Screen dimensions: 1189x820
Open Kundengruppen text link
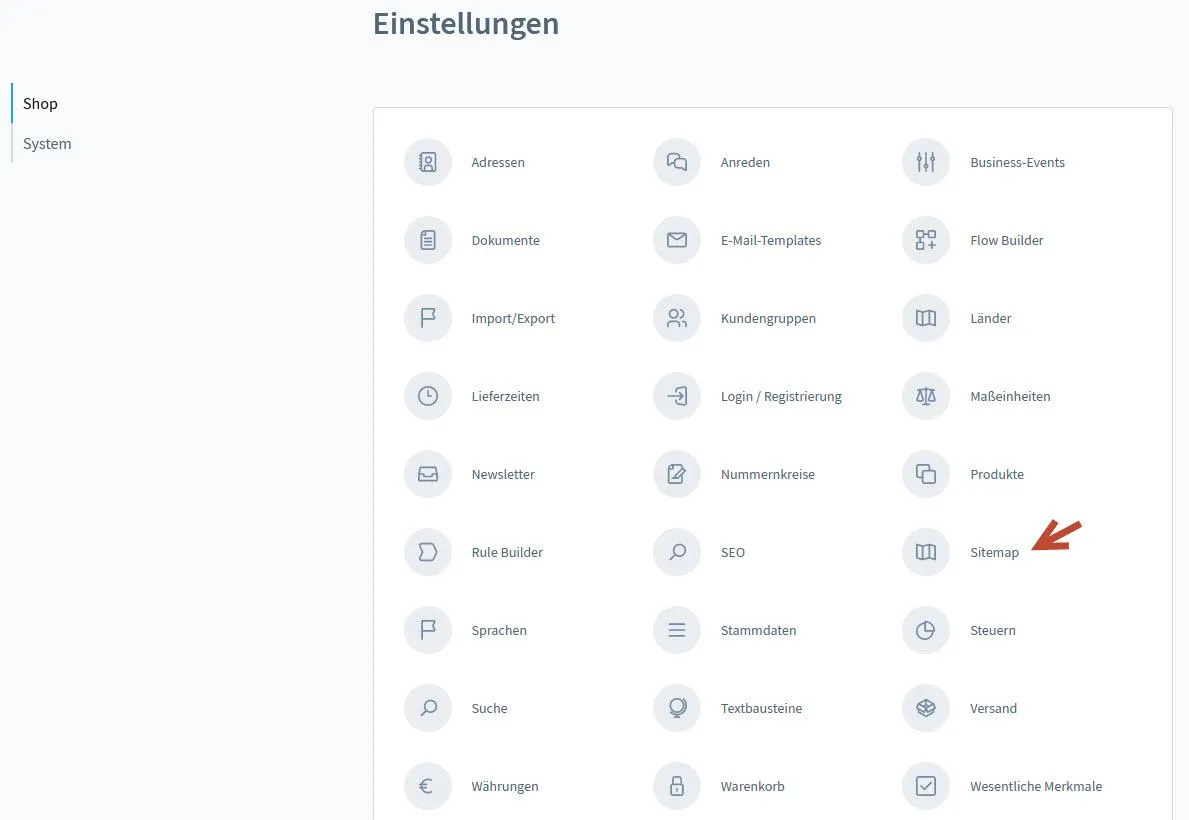tap(769, 319)
